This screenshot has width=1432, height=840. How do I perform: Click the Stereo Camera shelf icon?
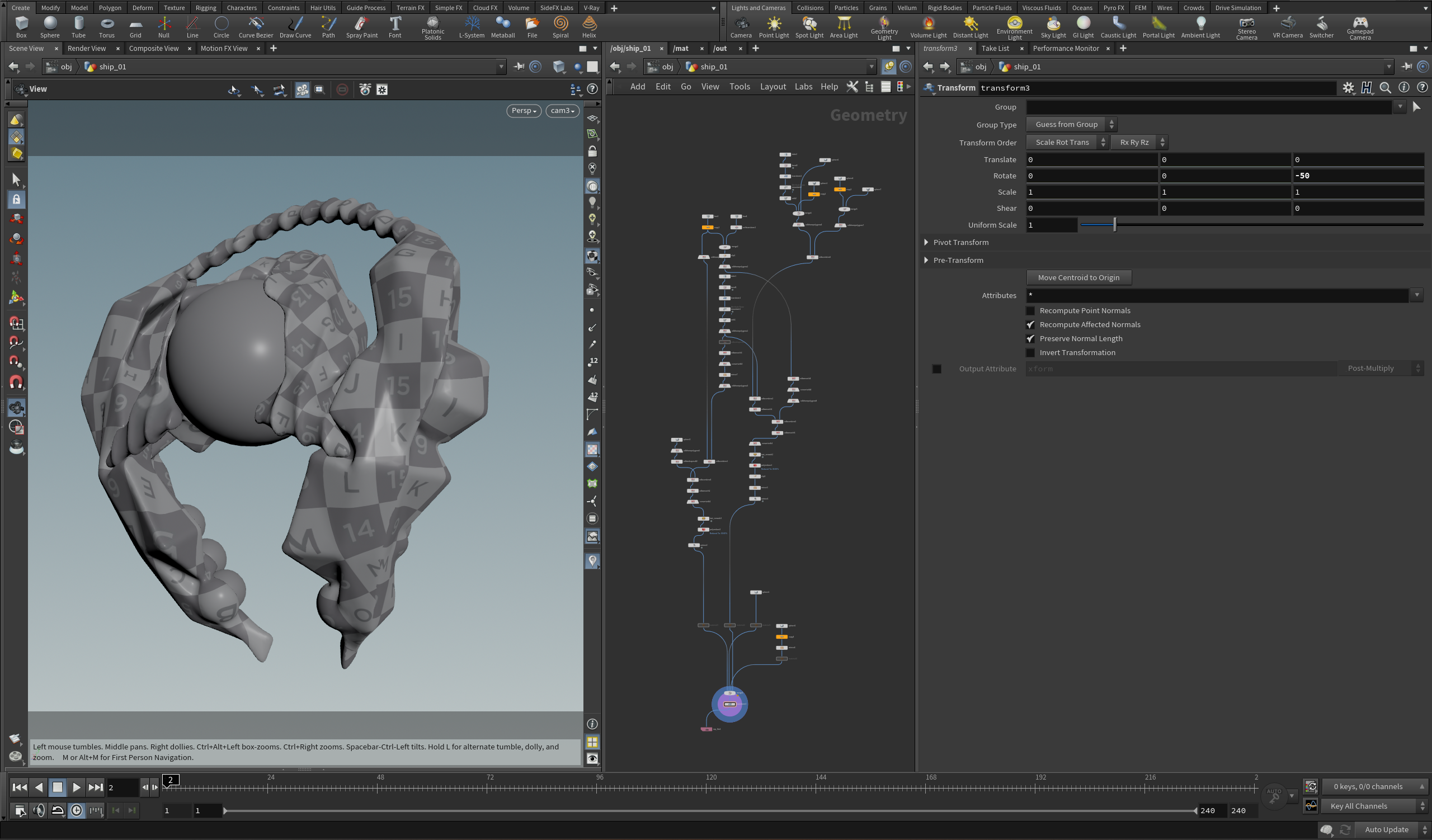(1246, 28)
